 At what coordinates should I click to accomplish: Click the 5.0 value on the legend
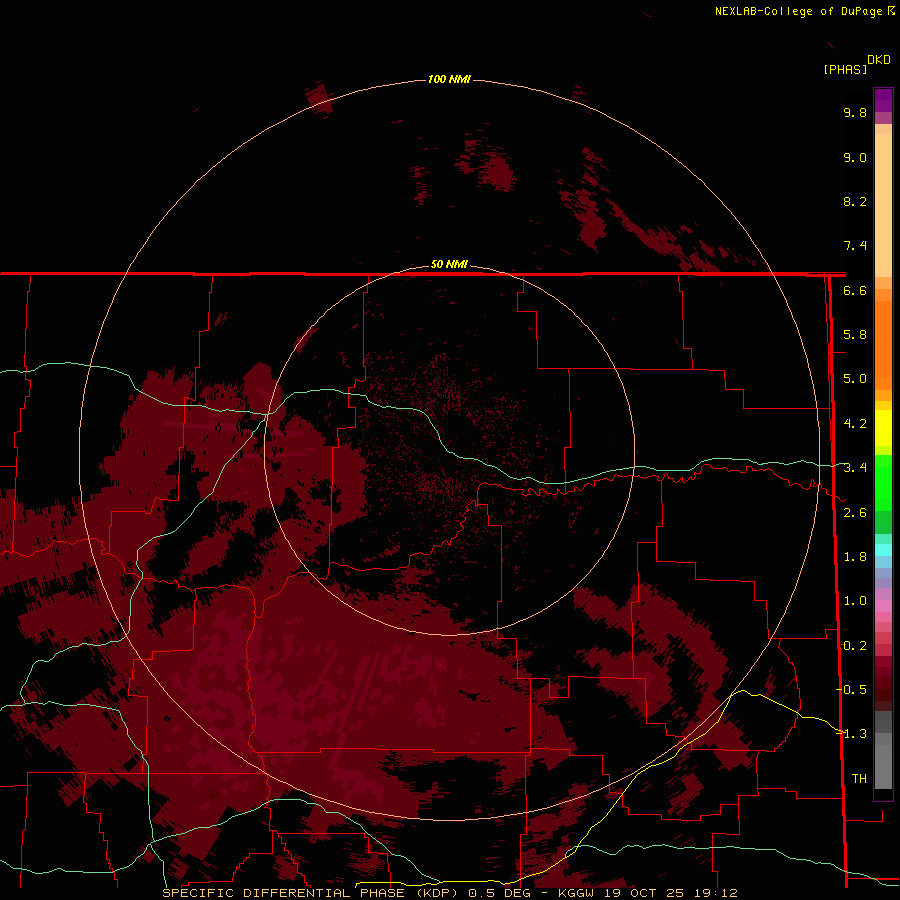pyautogui.click(x=855, y=379)
